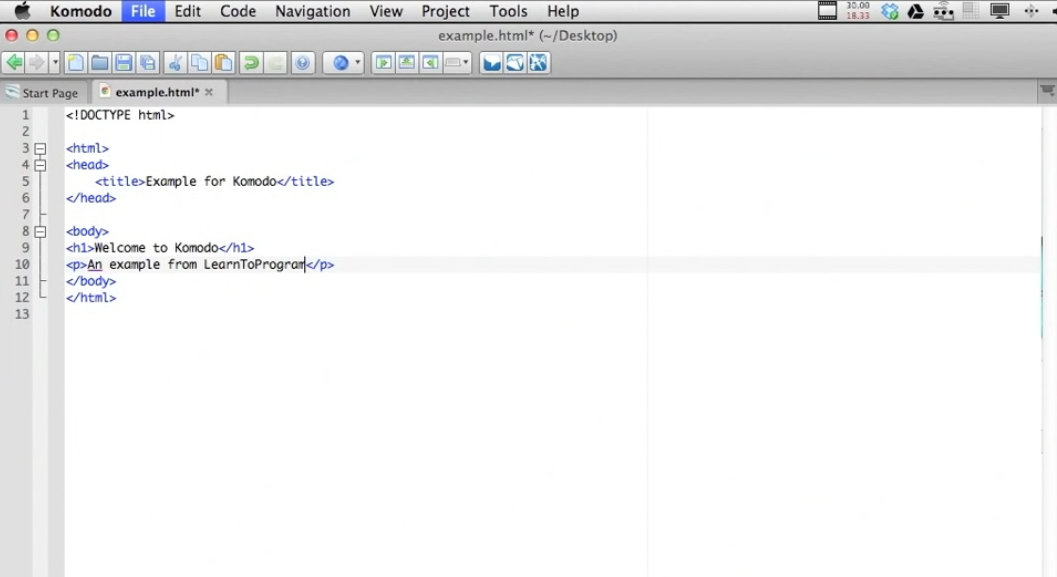The height and width of the screenshot is (577, 1057).
Task: Toggle the bottom pane icon
Action: (x=407, y=63)
